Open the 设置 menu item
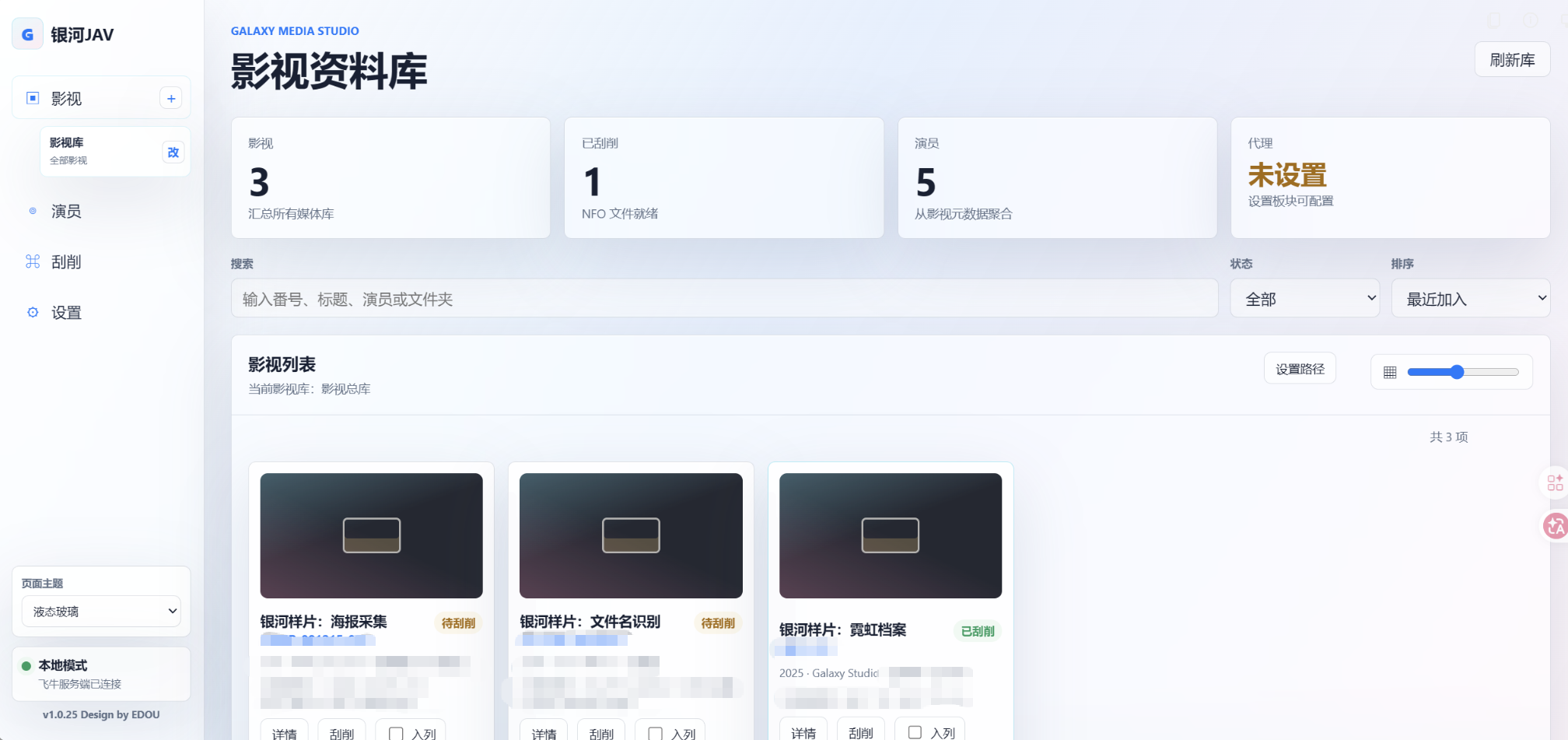 [x=101, y=312]
